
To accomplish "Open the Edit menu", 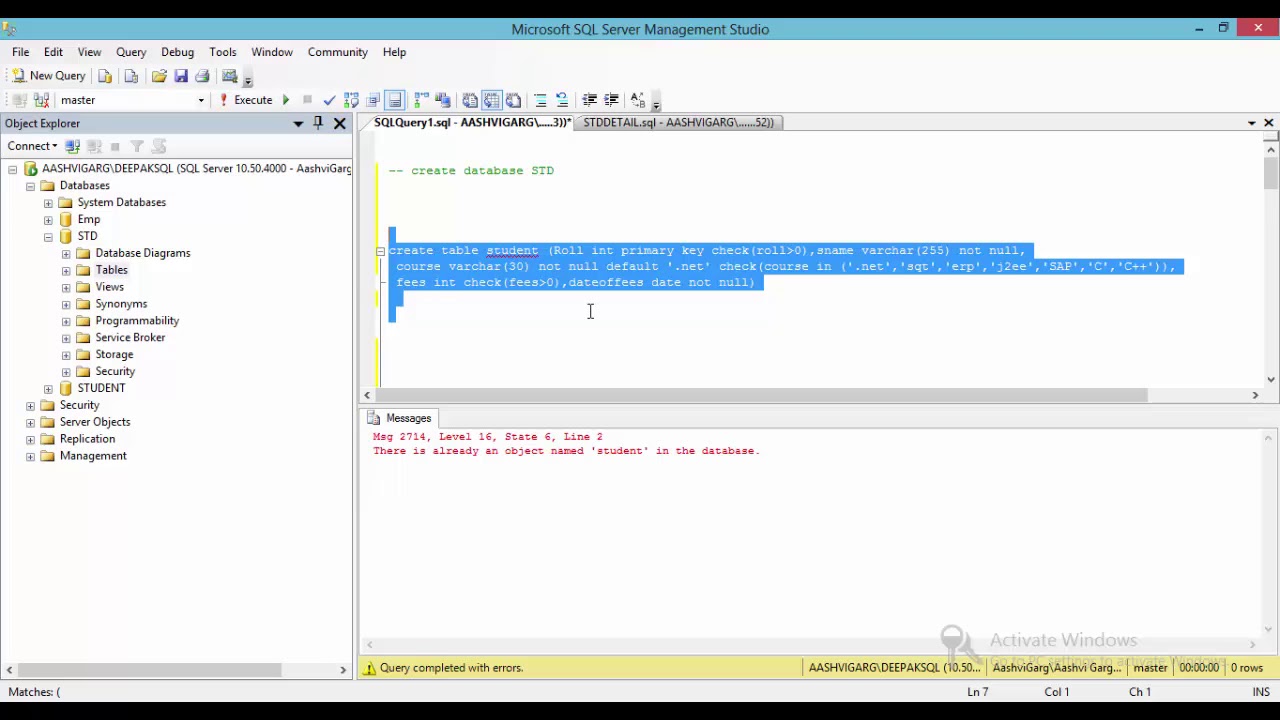I will 53,52.
